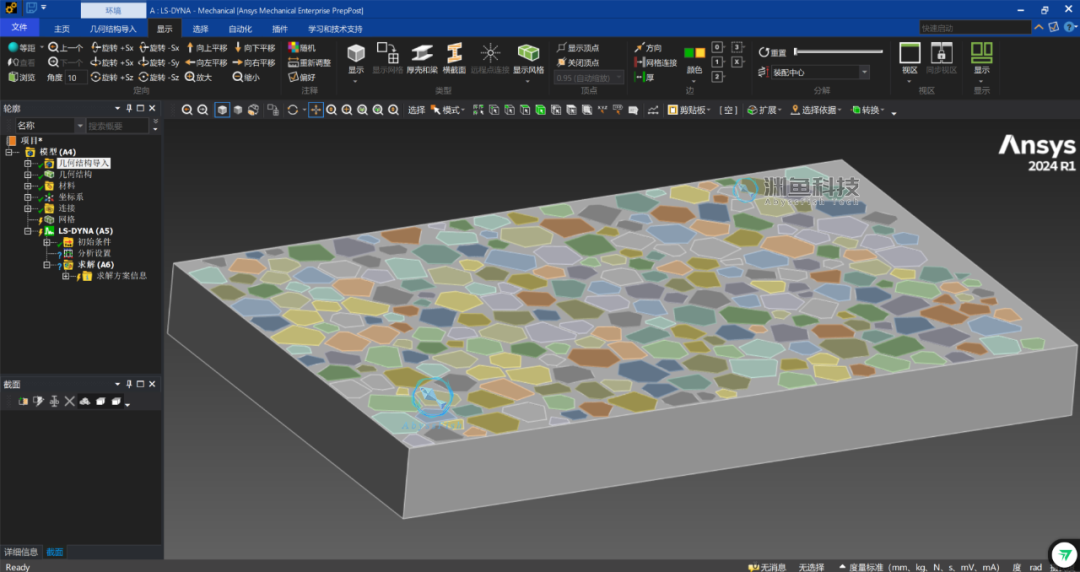Rotate view around +Sx
1080x572 pixels.
(x=111, y=47)
